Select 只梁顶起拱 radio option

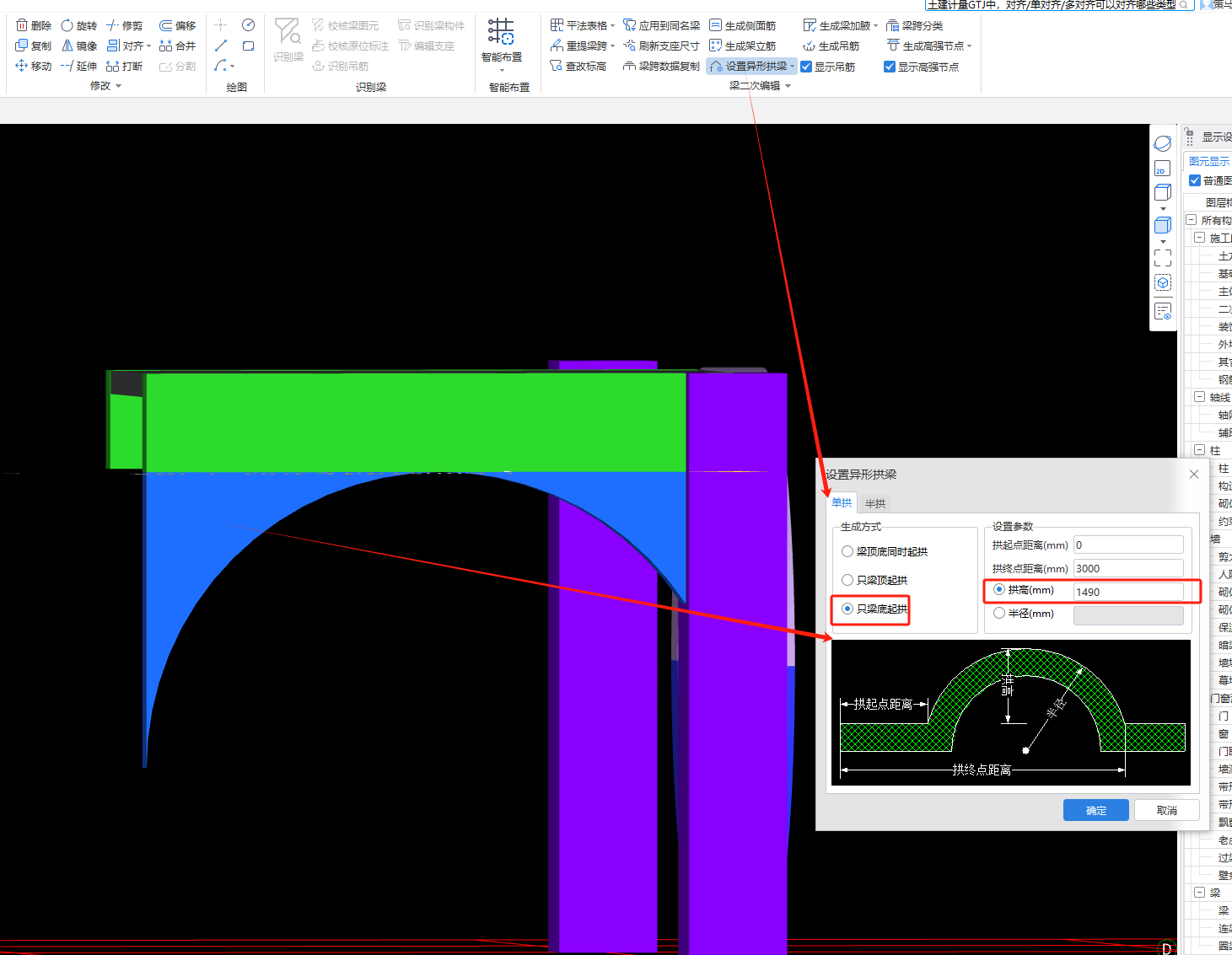847,580
